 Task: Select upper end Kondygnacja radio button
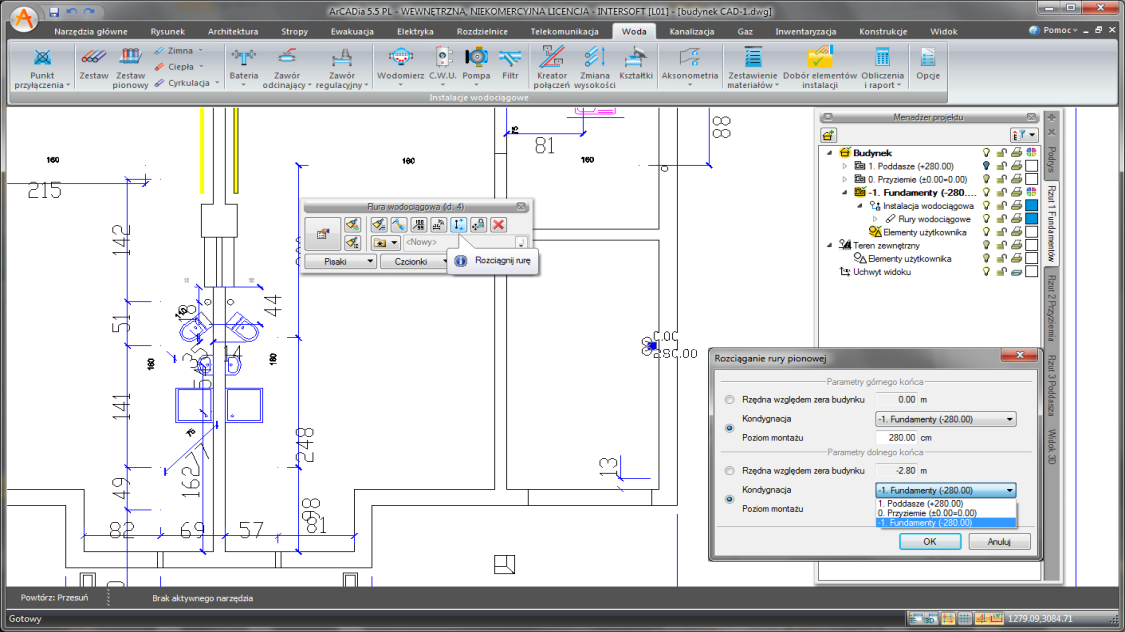point(730,428)
